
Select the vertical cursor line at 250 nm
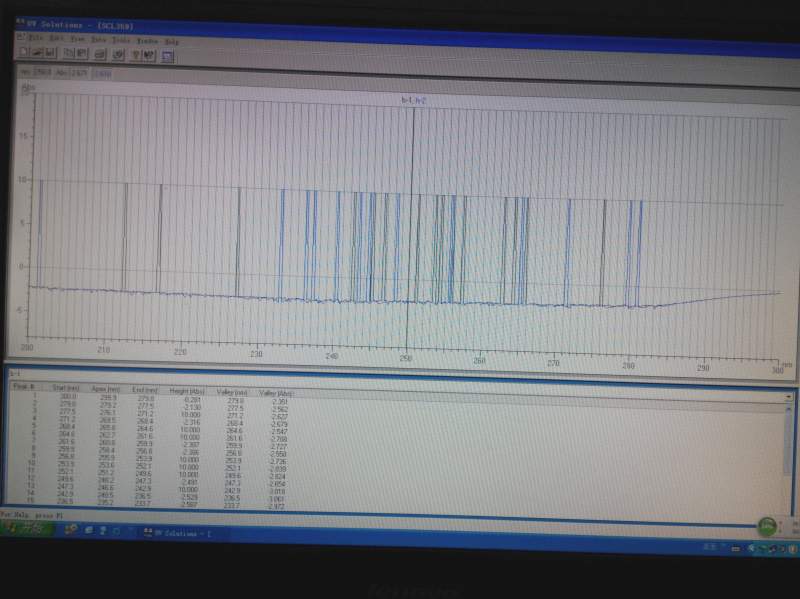click(x=410, y=230)
